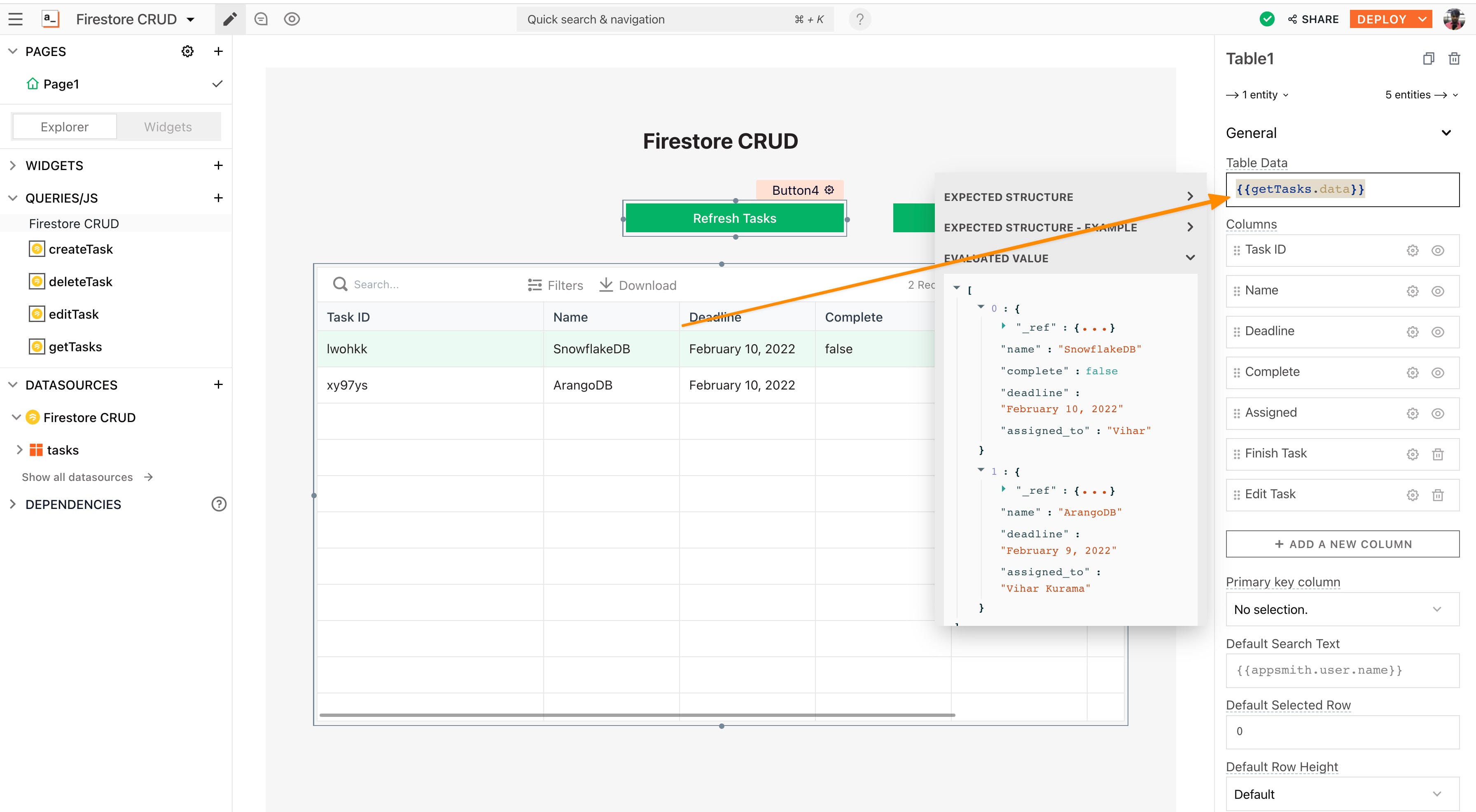Image resolution: width=1476 pixels, height=812 pixels.
Task: Delete the Finish Task column
Action: coord(1438,455)
